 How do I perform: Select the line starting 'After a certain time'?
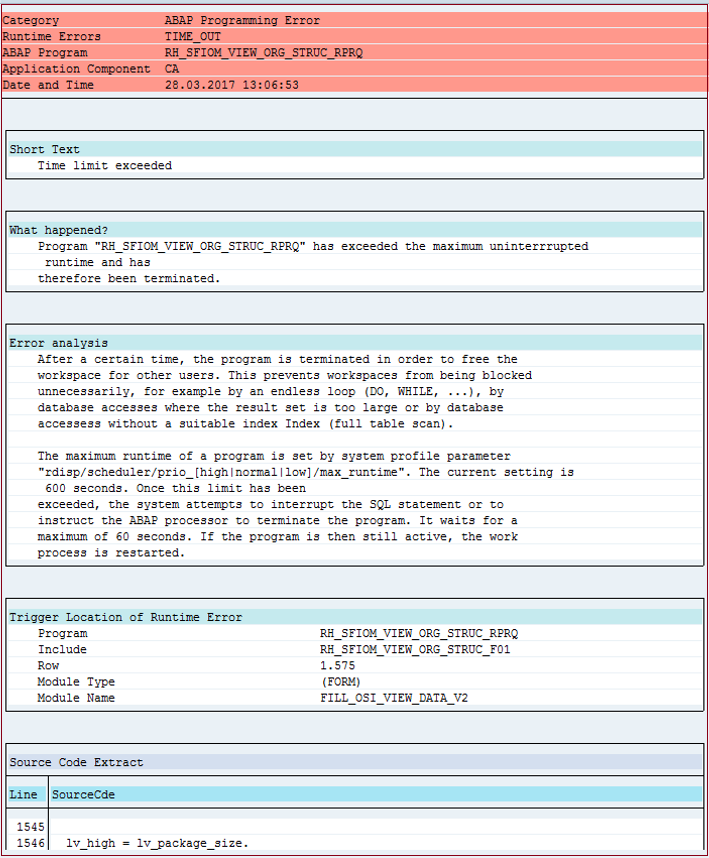pyautogui.click(x=277, y=360)
